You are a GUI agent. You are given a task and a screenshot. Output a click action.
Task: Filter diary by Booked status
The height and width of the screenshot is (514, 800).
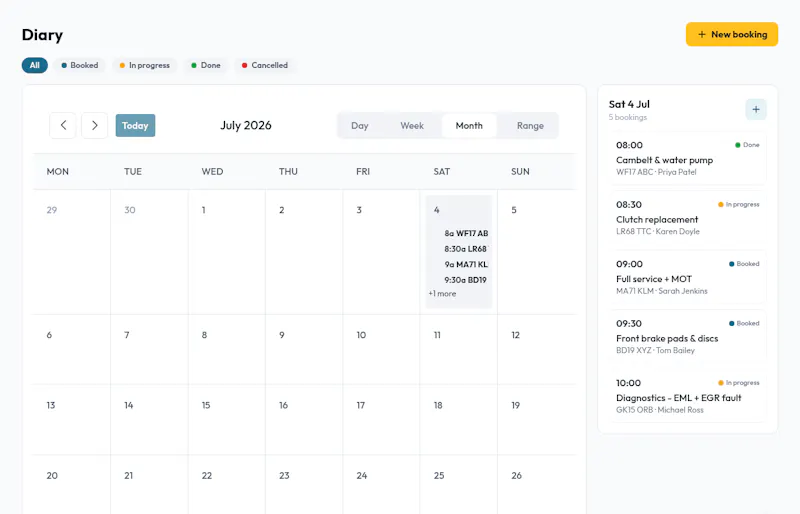(x=80, y=65)
